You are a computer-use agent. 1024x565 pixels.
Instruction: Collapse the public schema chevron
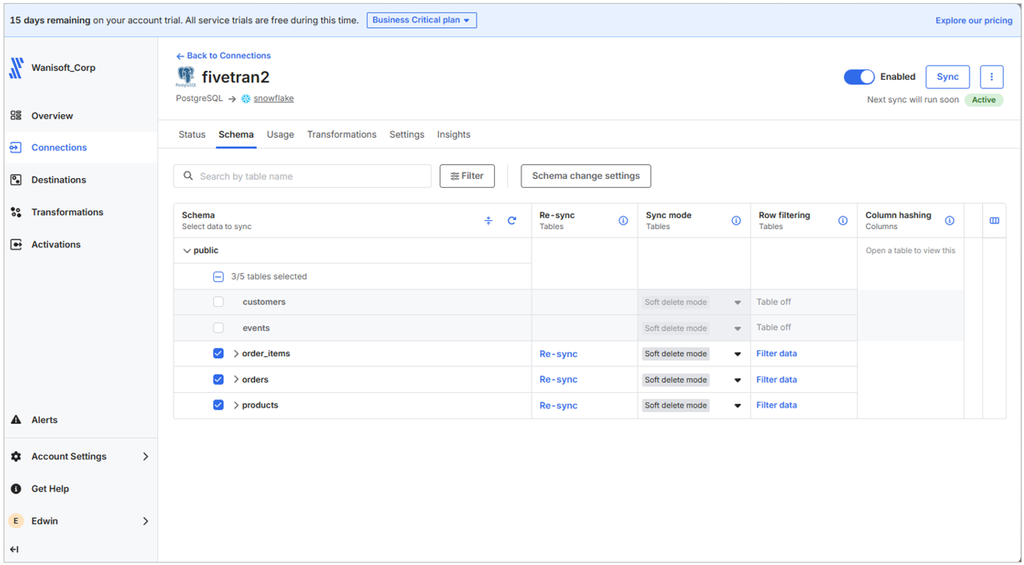(187, 251)
